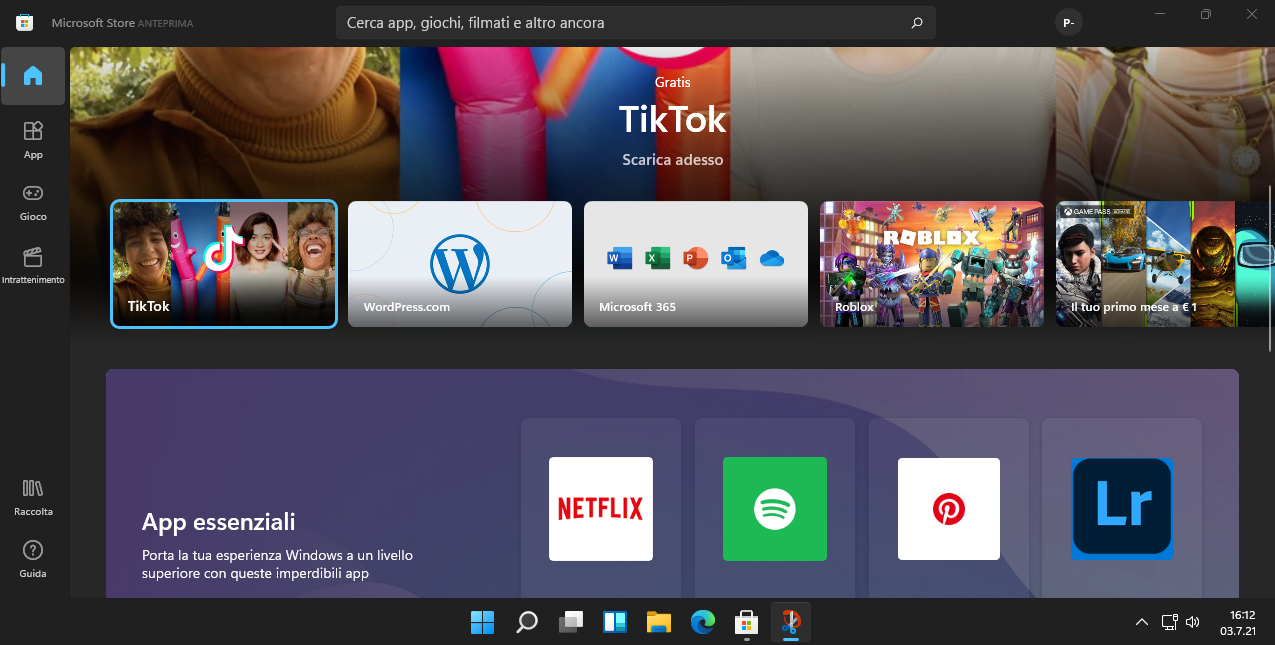Viewport: 1275px width, 645px height.
Task: Click the Gratis label on hero banner
Action: pos(672,82)
